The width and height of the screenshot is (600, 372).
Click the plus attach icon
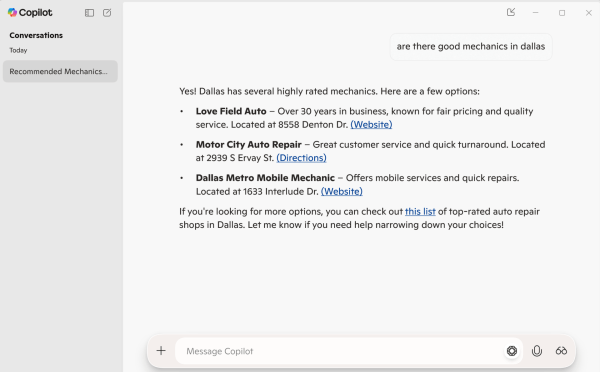pyautogui.click(x=161, y=351)
